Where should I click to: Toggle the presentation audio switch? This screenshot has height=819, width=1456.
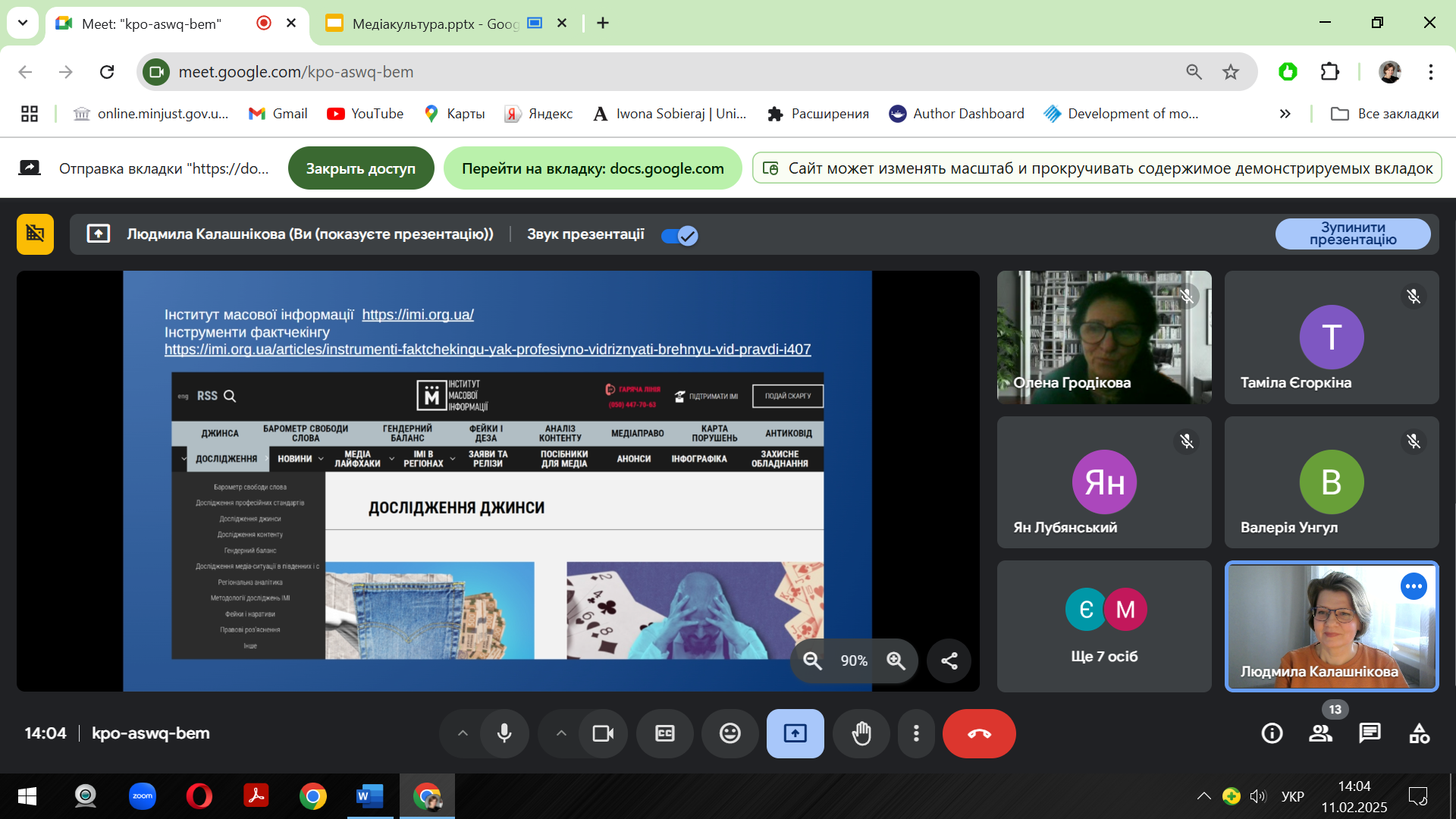click(679, 236)
